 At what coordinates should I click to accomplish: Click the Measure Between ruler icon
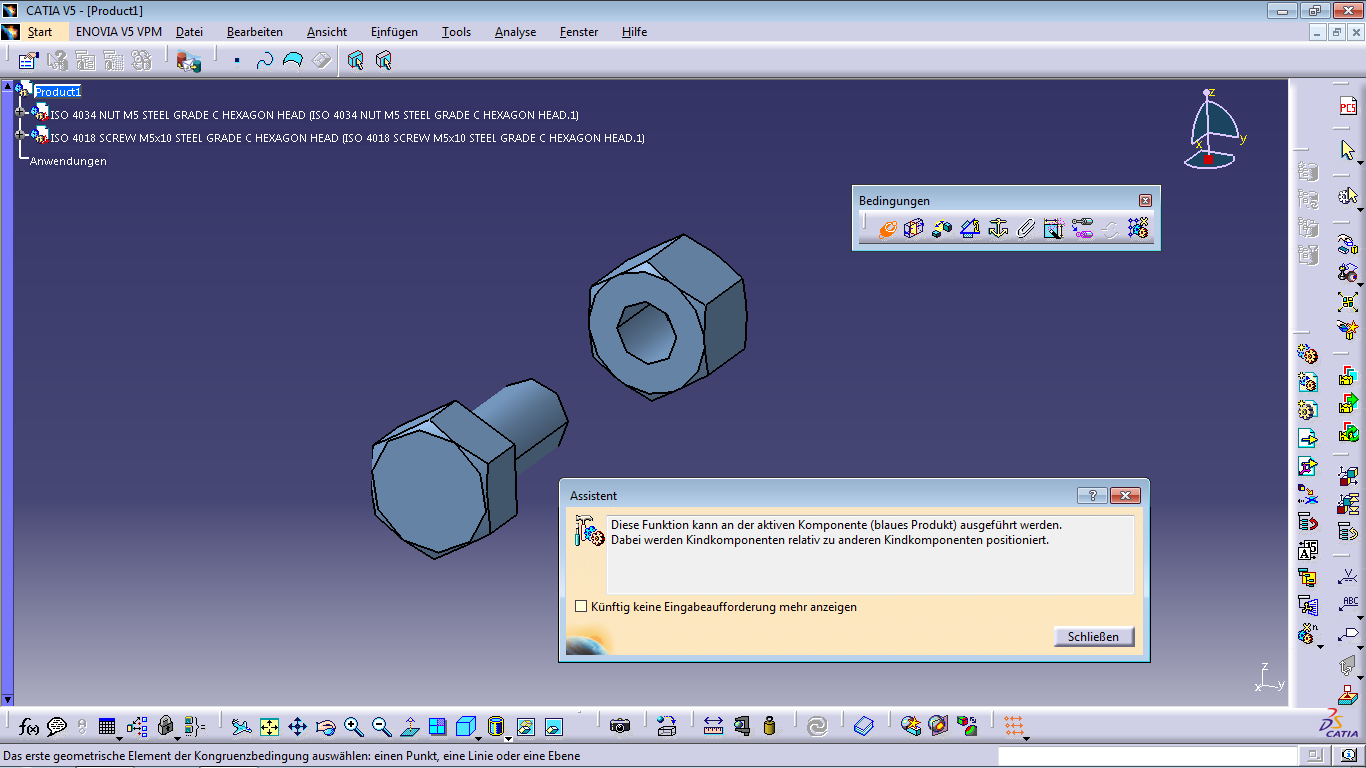click(x=713, y=726)
